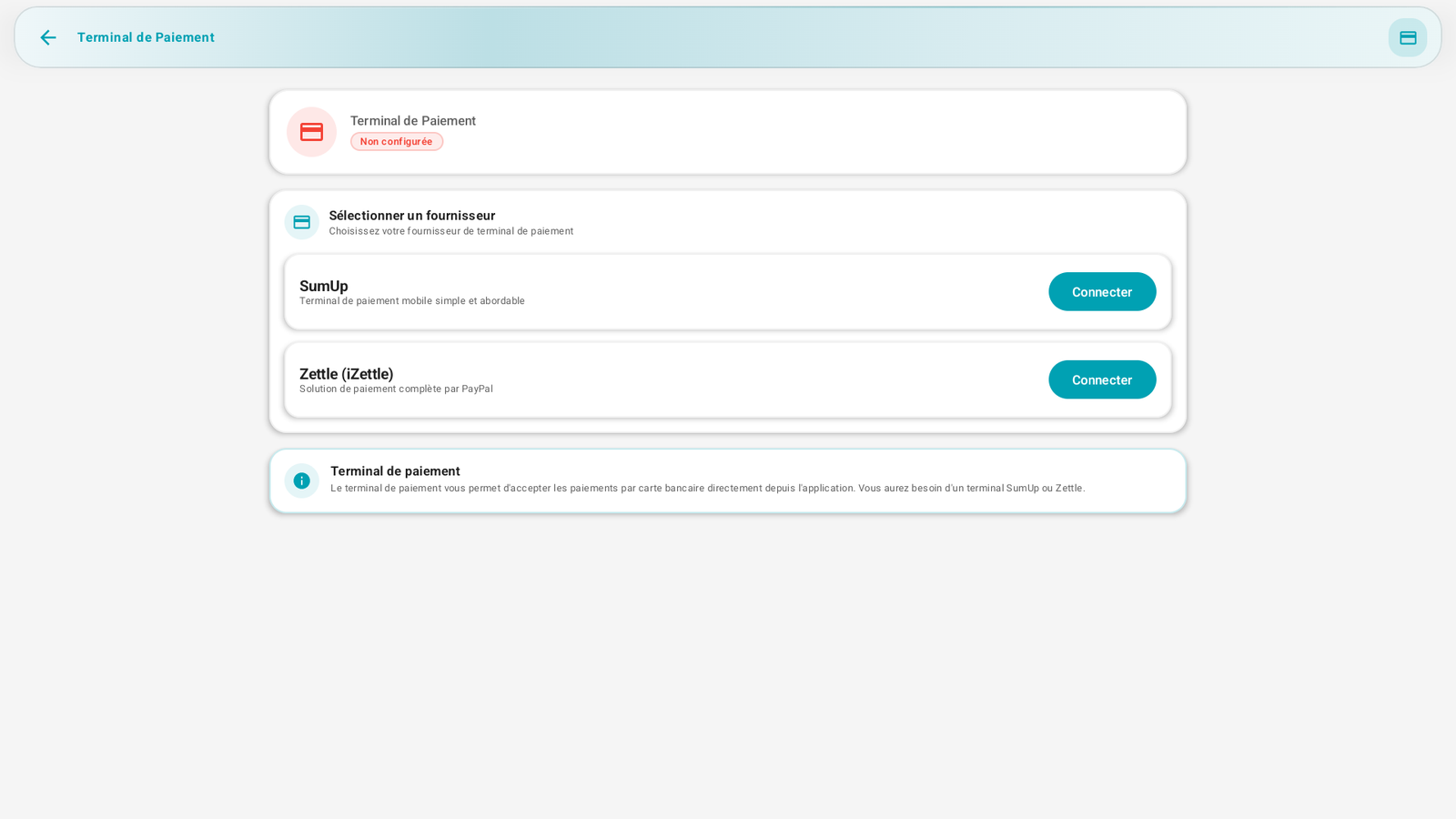Click the Choisissez votre fournisseur subtitle
The height and width of the screenshot is (819, 1456).
(x=451, y=231)
